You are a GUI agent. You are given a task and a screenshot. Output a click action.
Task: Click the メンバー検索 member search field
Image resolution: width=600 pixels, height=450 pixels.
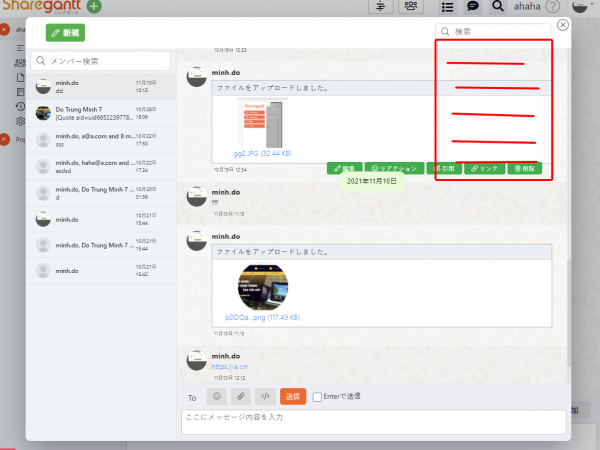105,61
